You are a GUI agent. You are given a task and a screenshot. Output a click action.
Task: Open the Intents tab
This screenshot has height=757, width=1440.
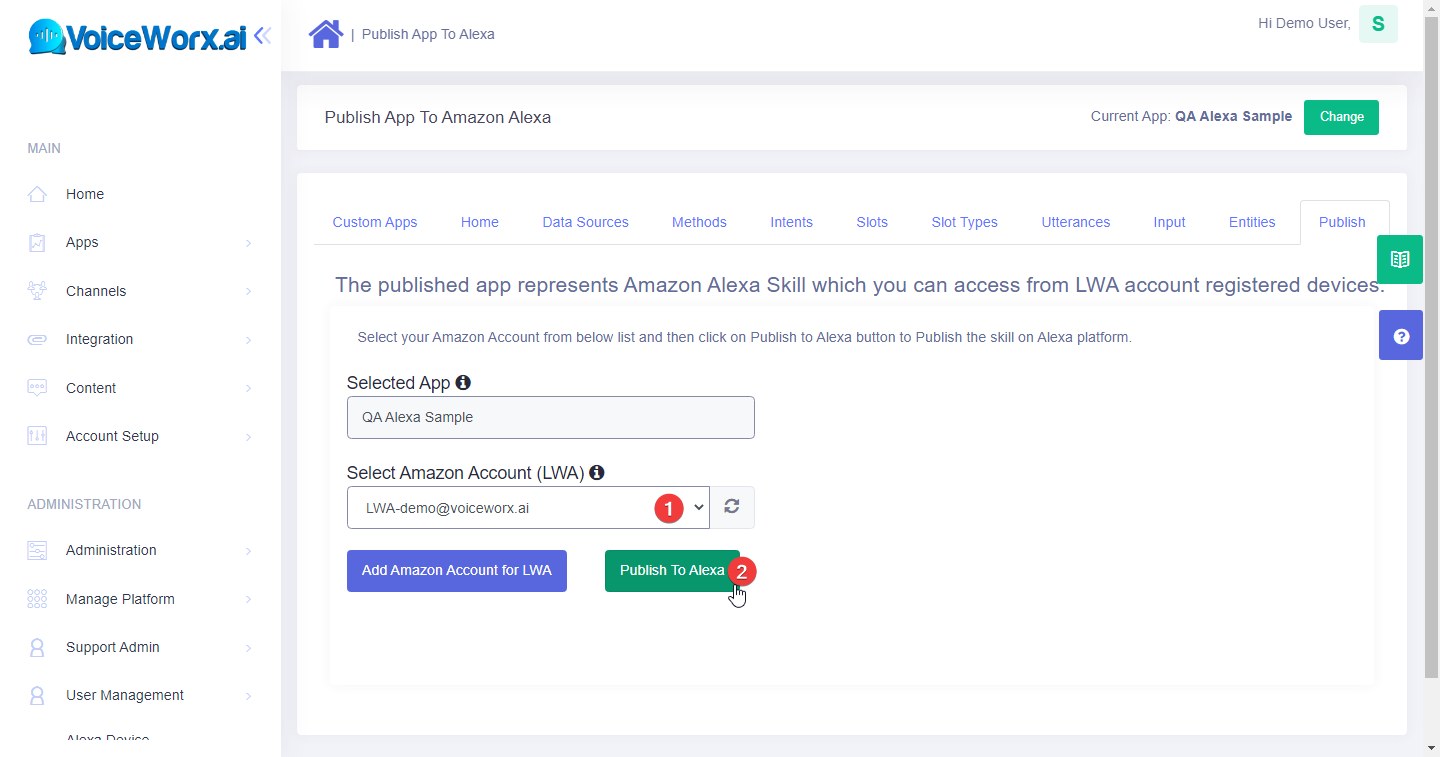coord(791,222)
